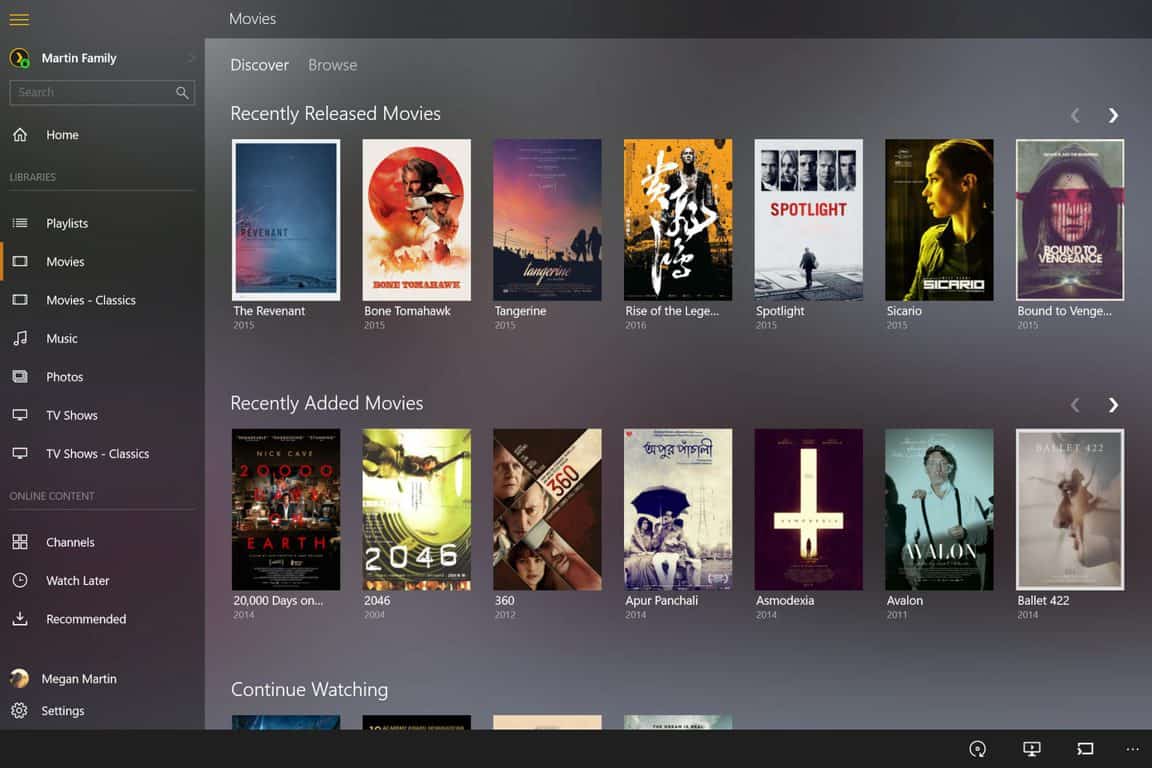The image size is (1152, 768).
Task: Open the TV Shows library
Action: tap(72, 415)
